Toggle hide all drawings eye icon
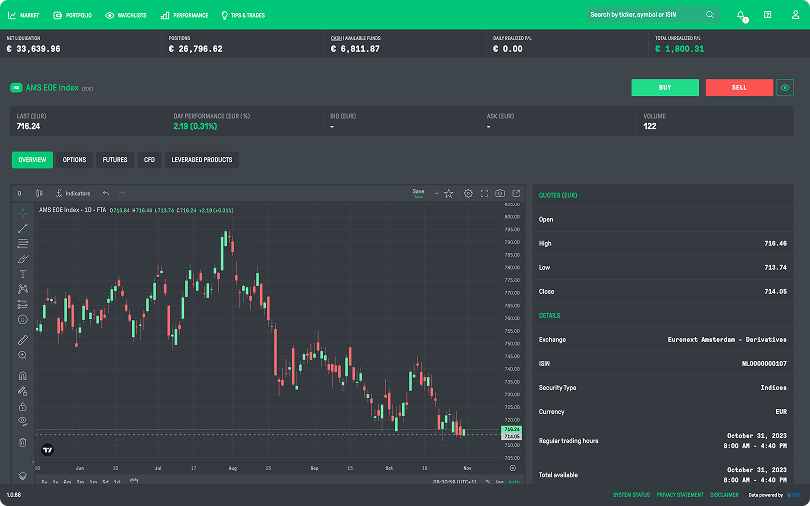Viewport: 810px width, 506px height. click(23, 421)
